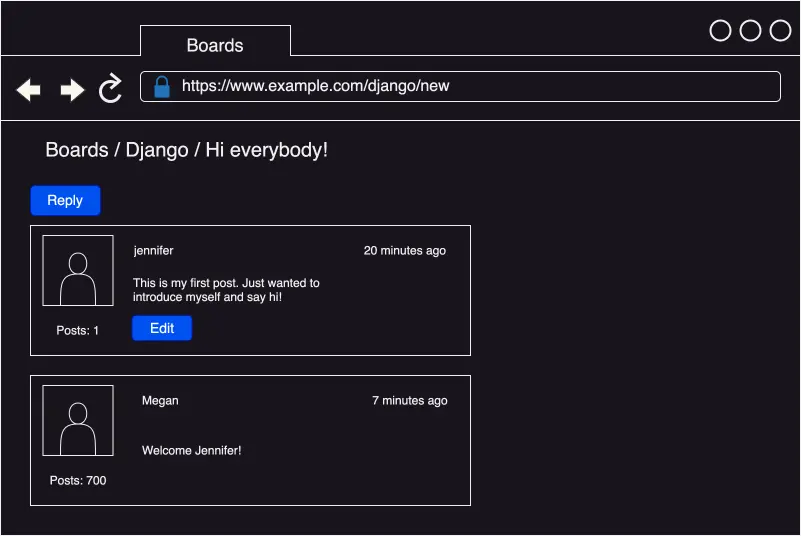Screen dimensions: 801x536
Task: Click the URL address field
Action: (460, 86)
